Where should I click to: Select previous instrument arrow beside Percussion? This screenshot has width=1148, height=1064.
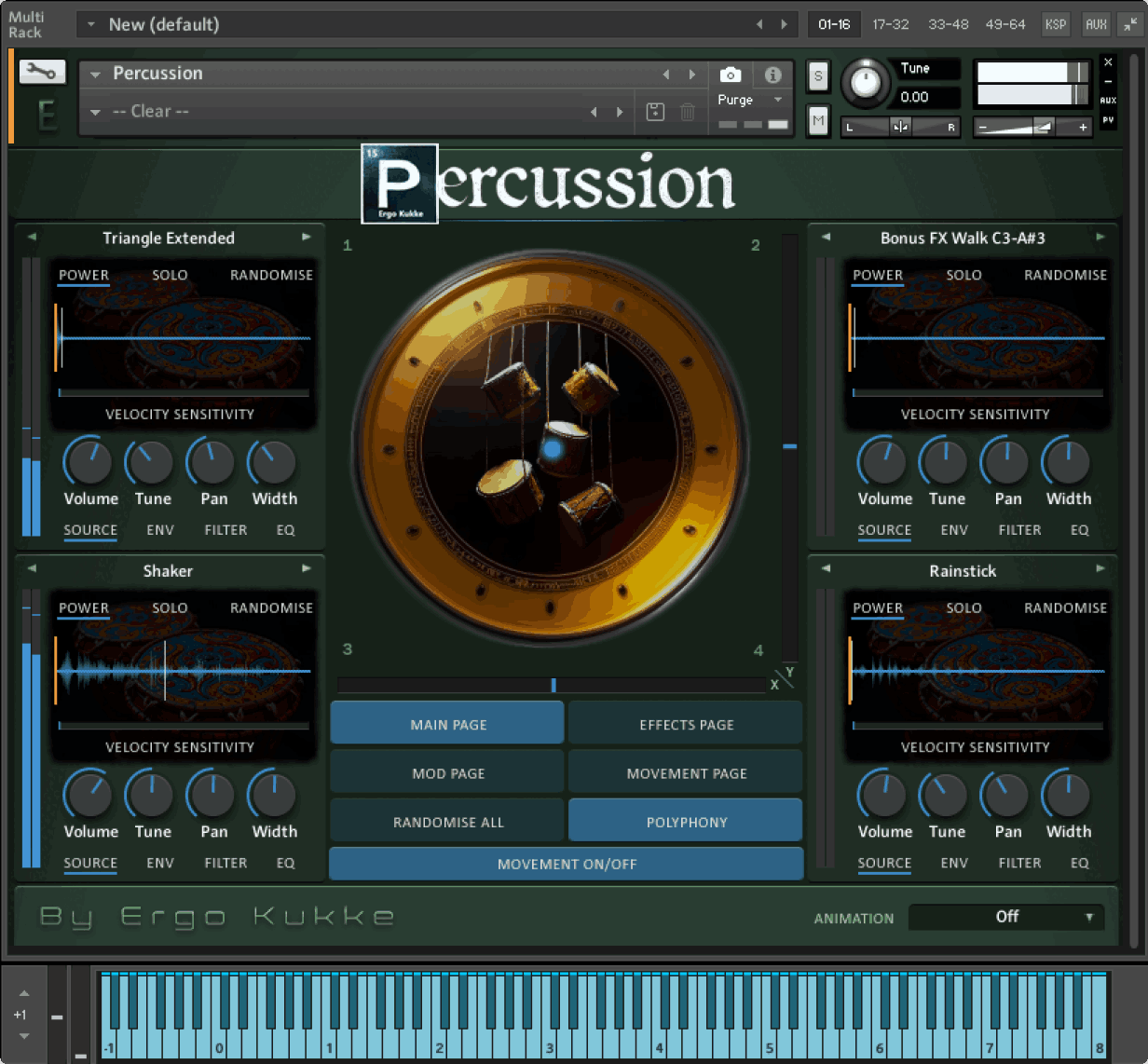[666, 74]
